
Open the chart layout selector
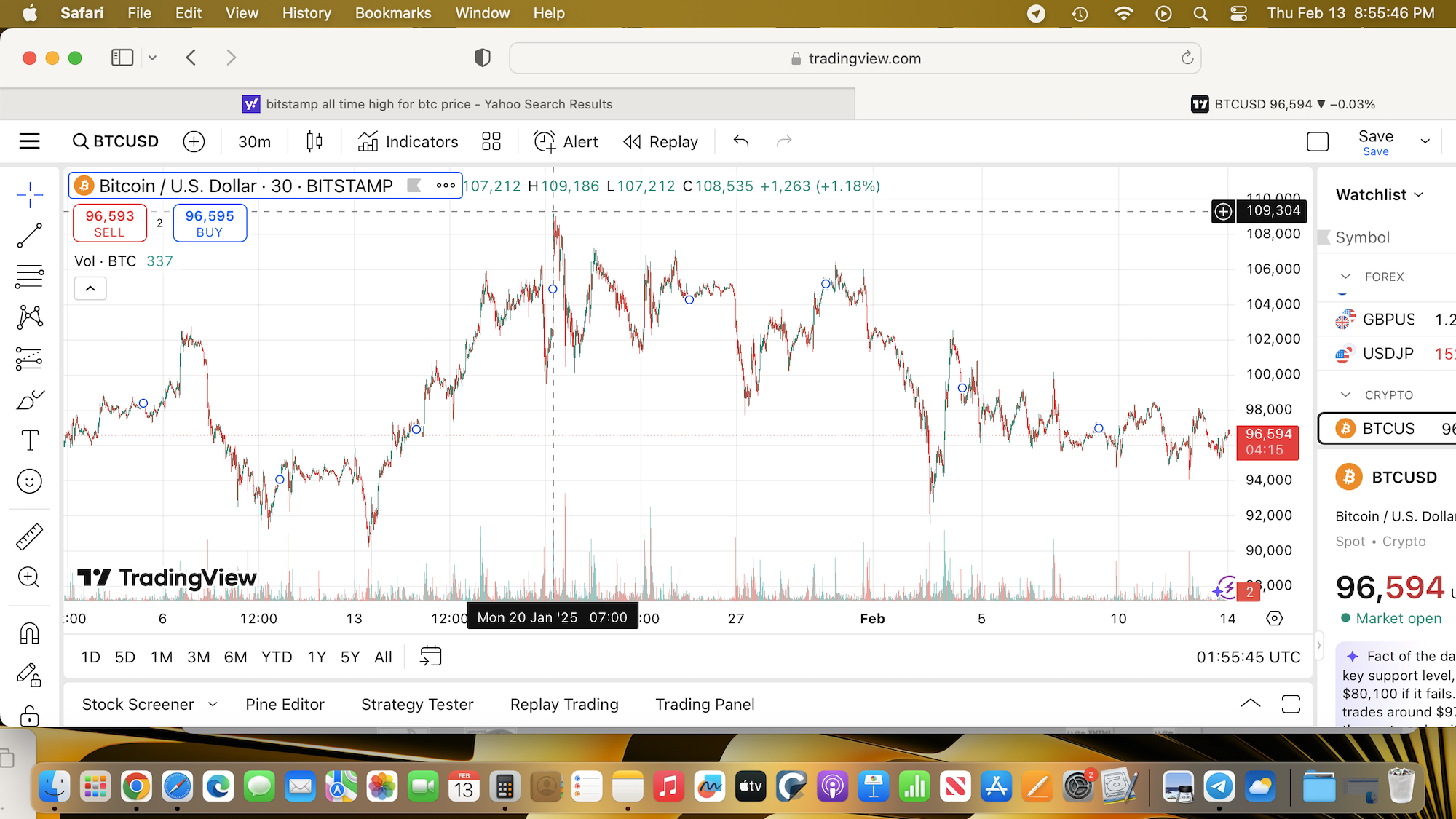point(1318,141)
